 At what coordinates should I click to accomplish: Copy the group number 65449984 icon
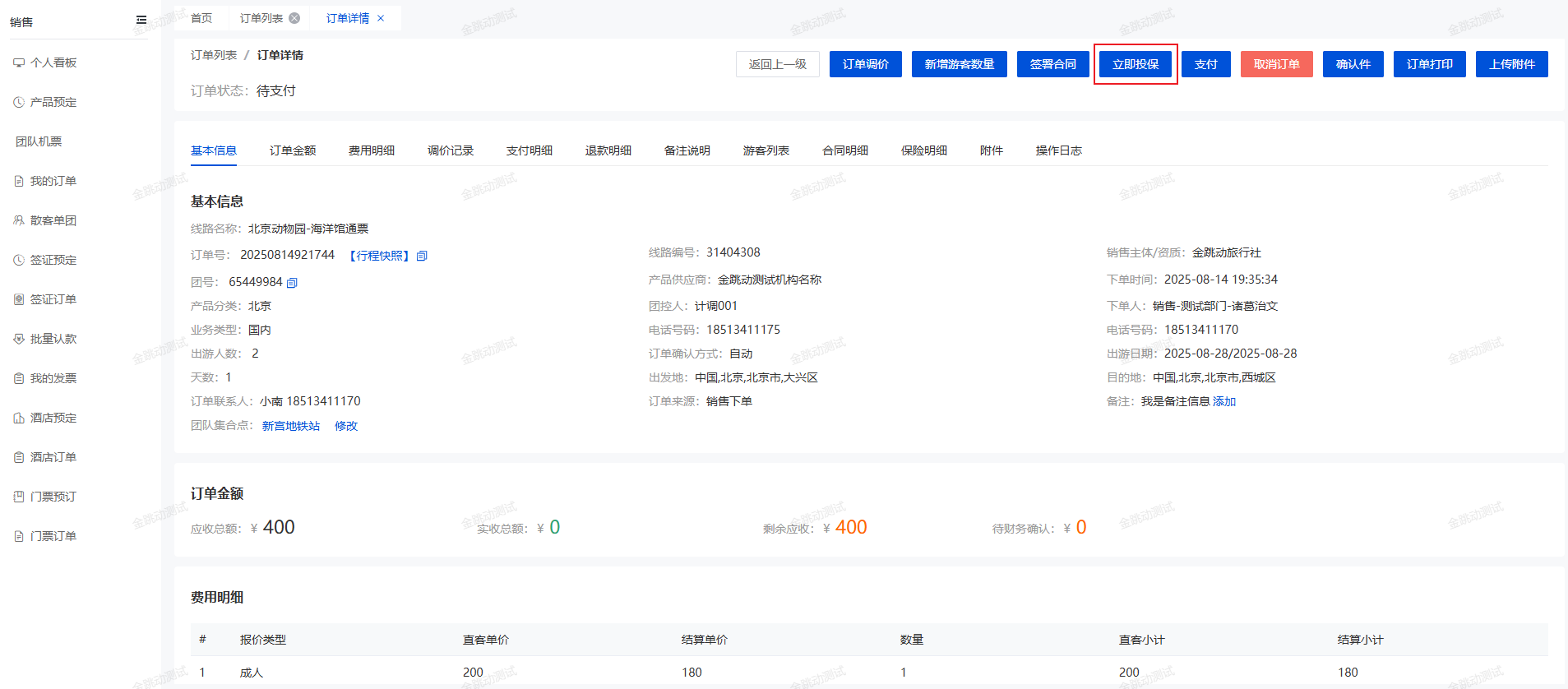pyautogui.click(x=292, y=283)
